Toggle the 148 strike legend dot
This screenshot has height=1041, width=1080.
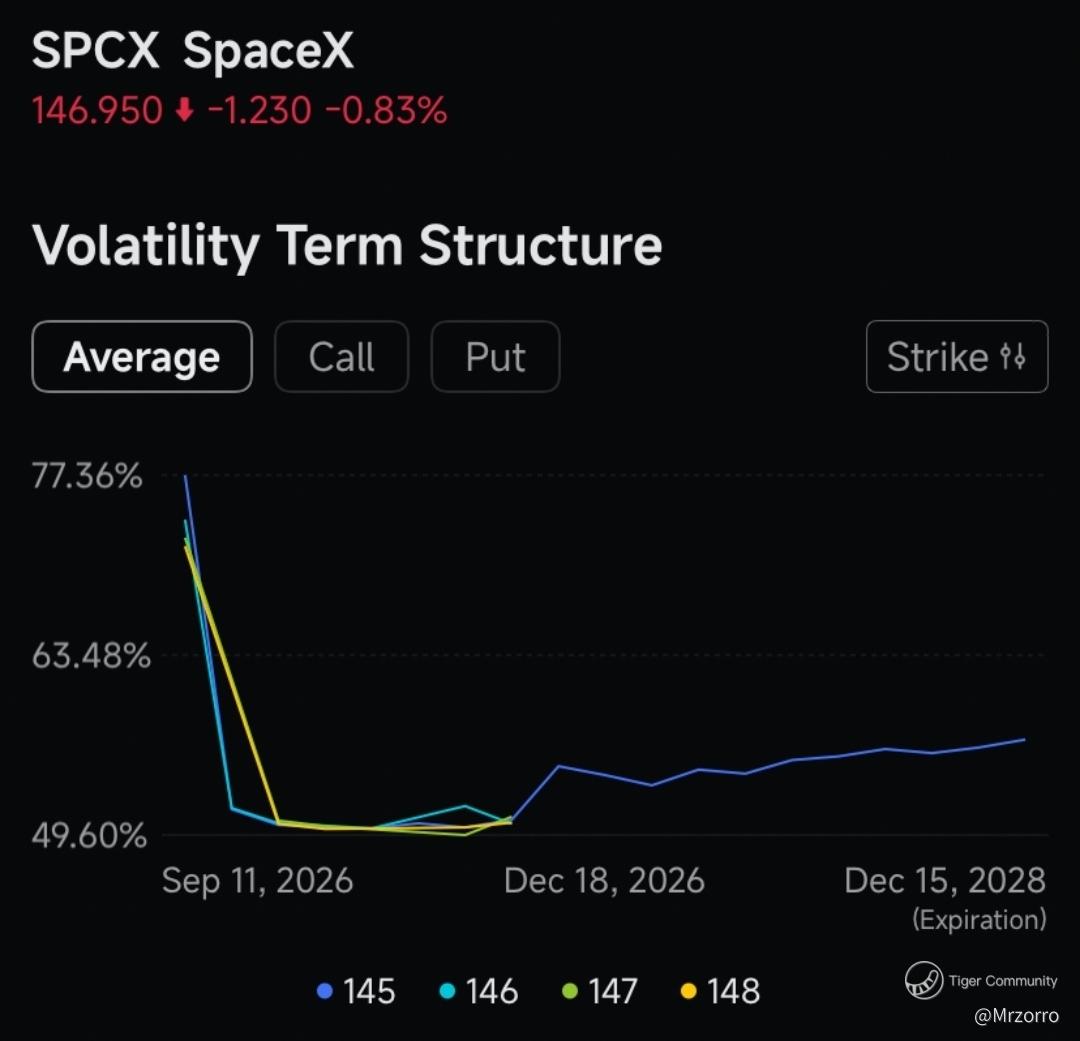(x=689, y=991)
